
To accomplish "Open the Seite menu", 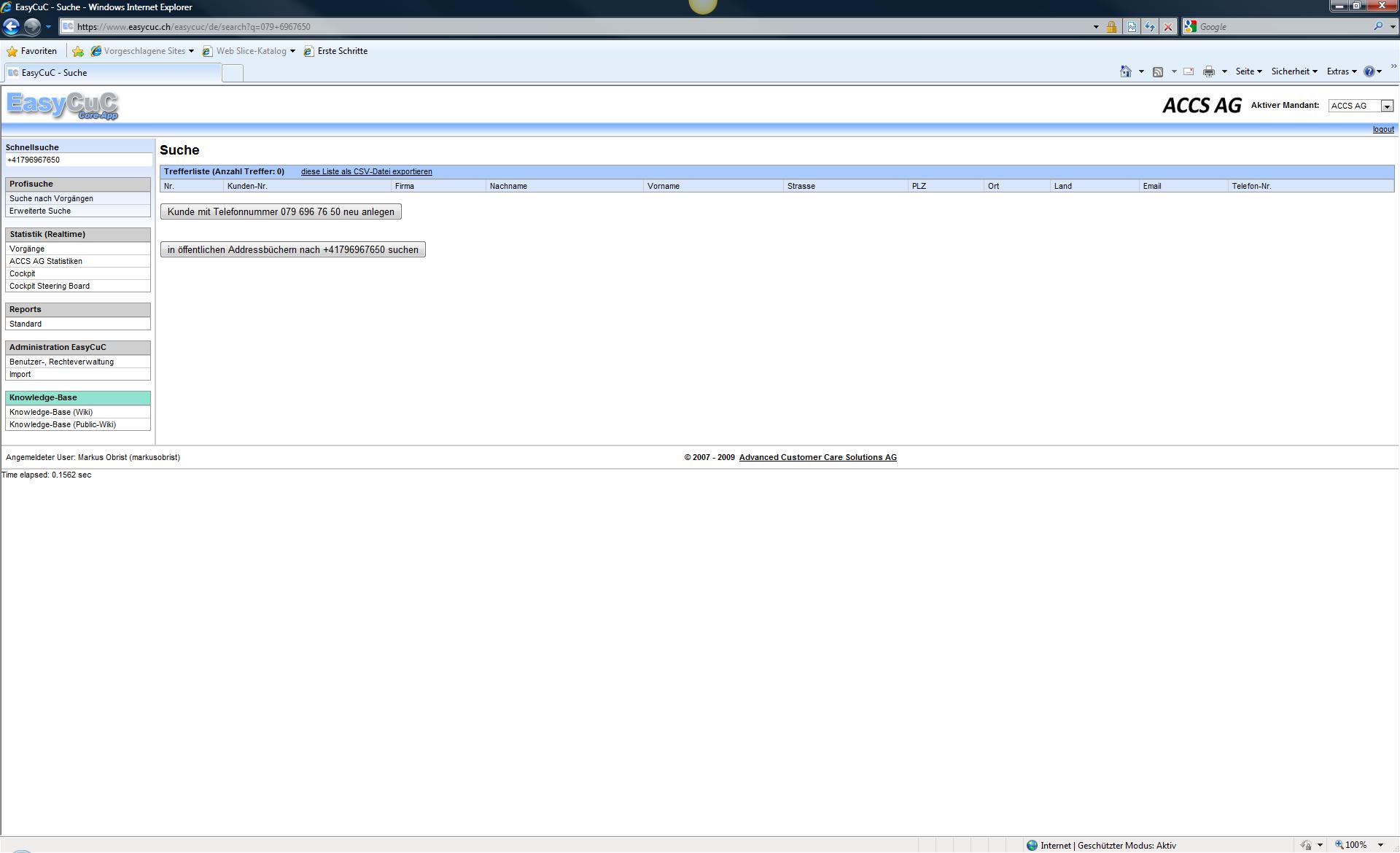I will click(1248, 71).
